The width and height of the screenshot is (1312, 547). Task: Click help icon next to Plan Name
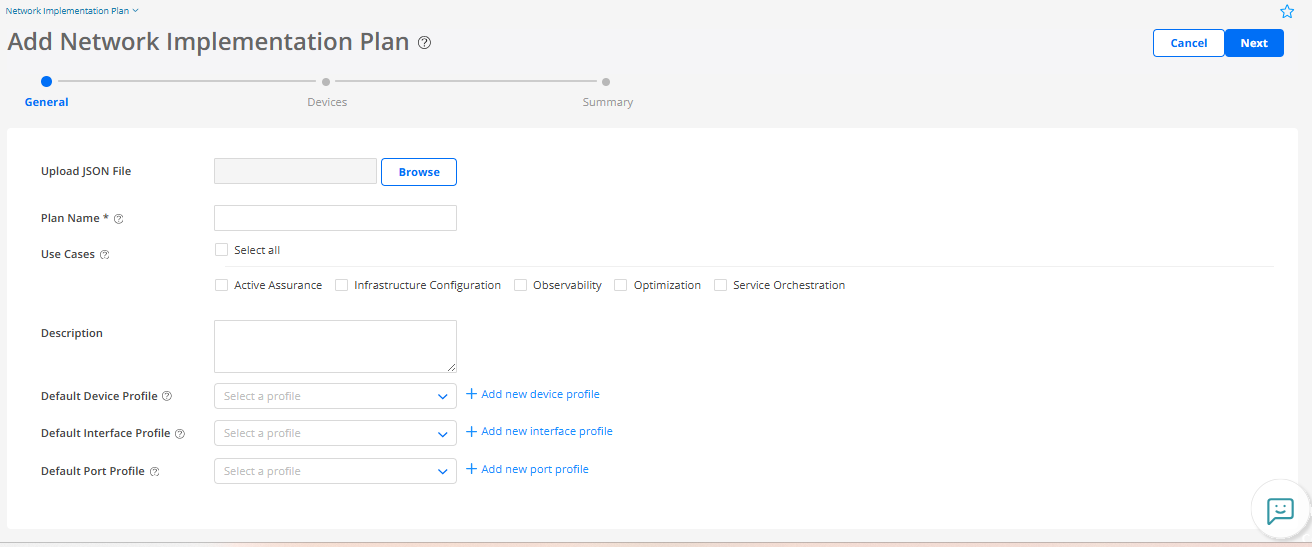(119, 219)
